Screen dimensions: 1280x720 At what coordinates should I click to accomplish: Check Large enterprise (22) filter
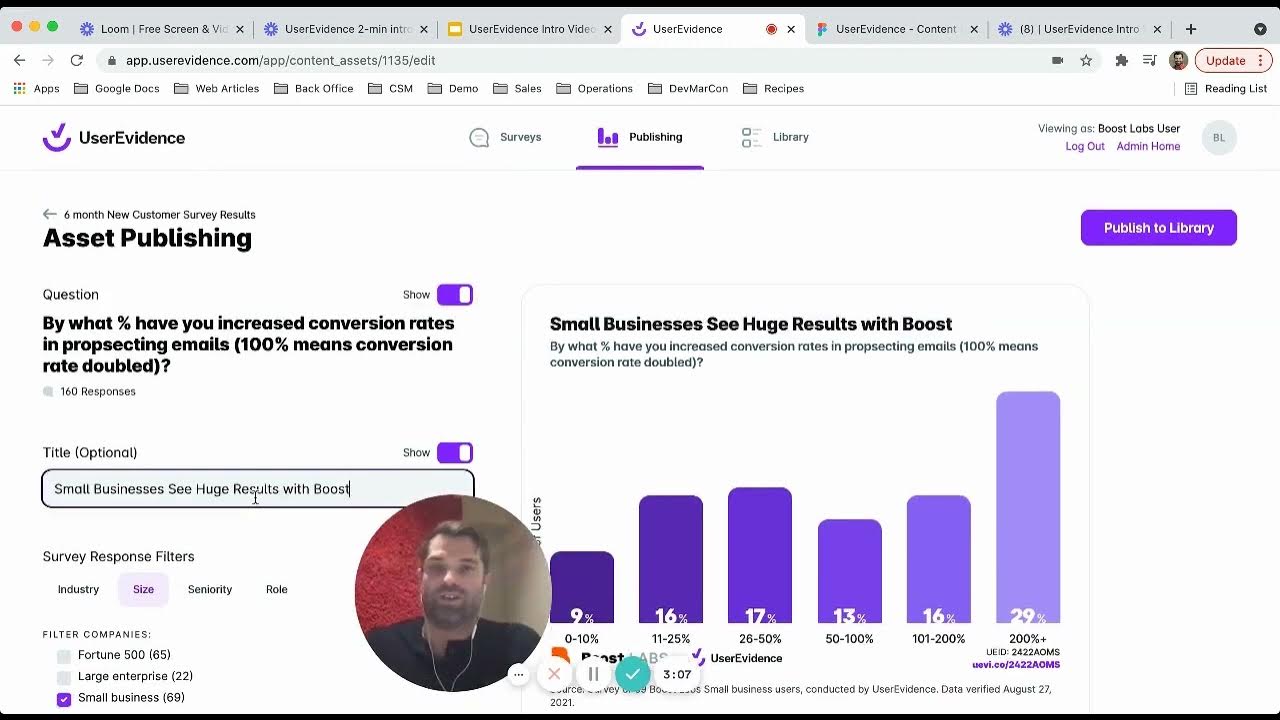pyautogui.click(x=64, y=677)
